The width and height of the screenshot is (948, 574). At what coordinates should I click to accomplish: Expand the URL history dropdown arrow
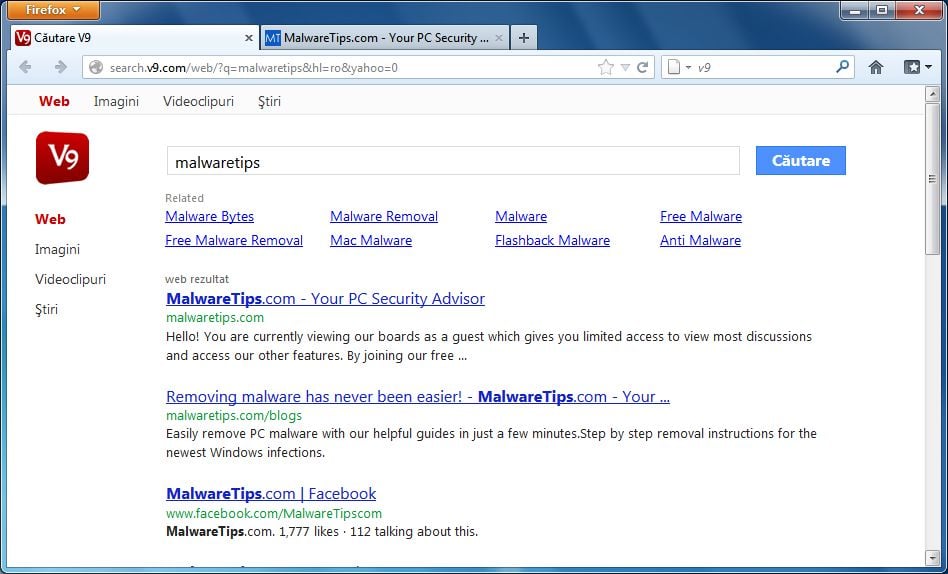pos(625,67)
